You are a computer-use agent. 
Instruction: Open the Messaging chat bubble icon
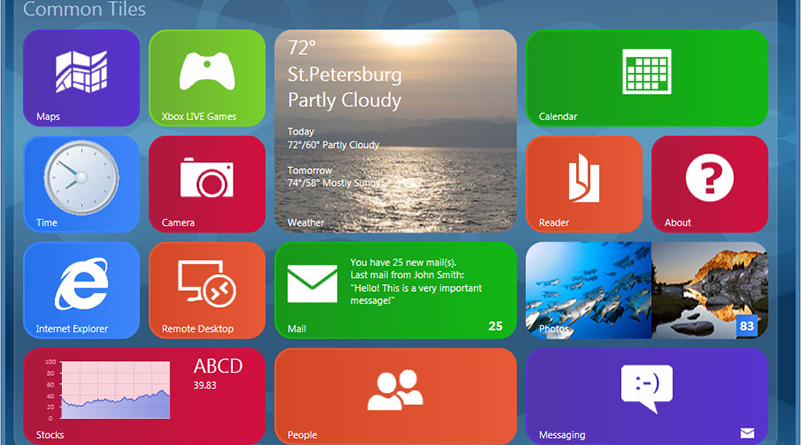tap(646, 387)
